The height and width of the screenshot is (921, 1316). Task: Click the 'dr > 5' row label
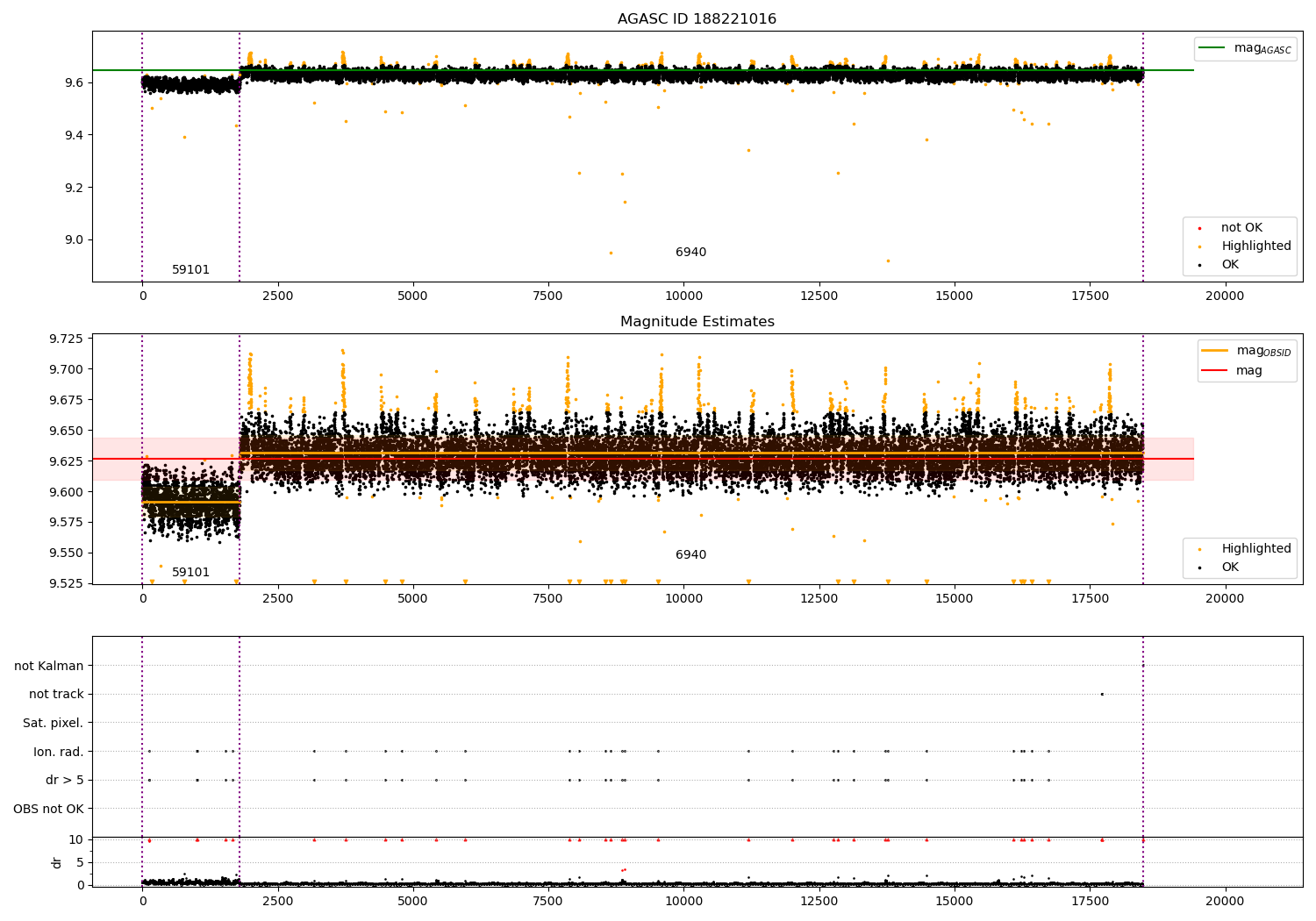point(64,780)
